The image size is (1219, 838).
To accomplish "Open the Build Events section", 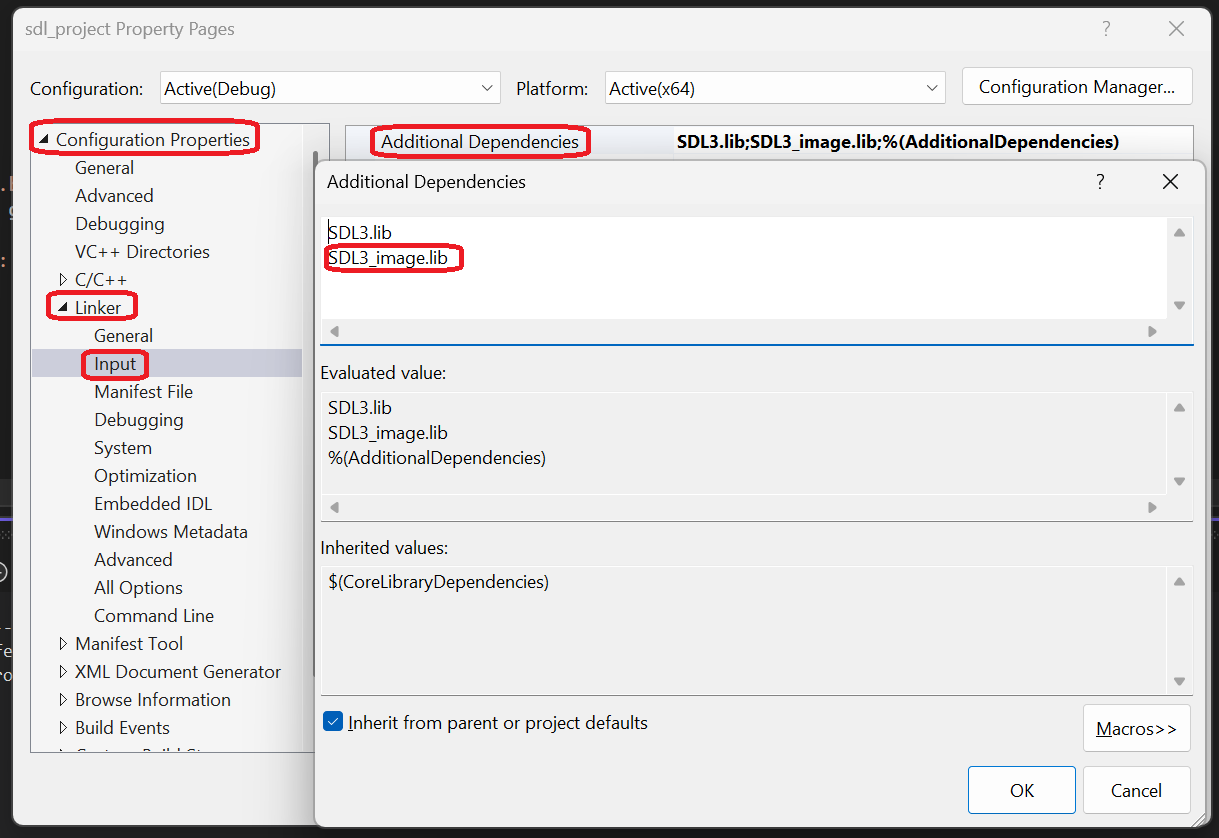I will [62, 727].
